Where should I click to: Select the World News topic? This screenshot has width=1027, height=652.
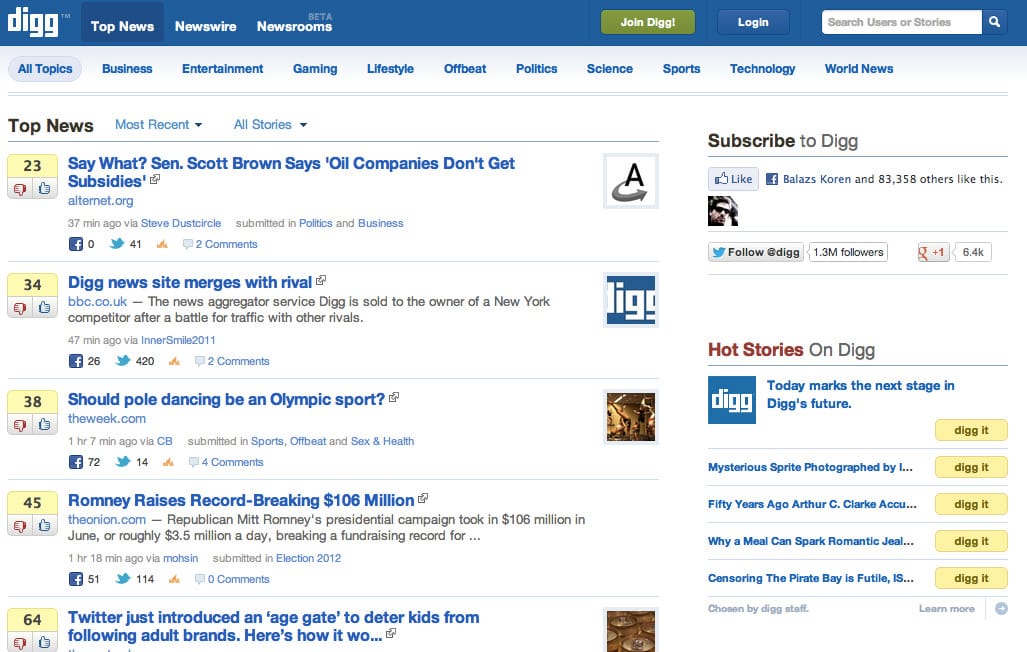click(859, 69)
